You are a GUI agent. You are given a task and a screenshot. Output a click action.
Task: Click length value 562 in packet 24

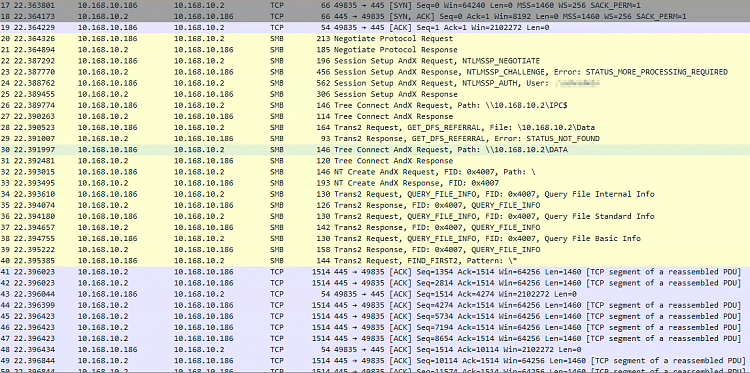pos(323,83)
